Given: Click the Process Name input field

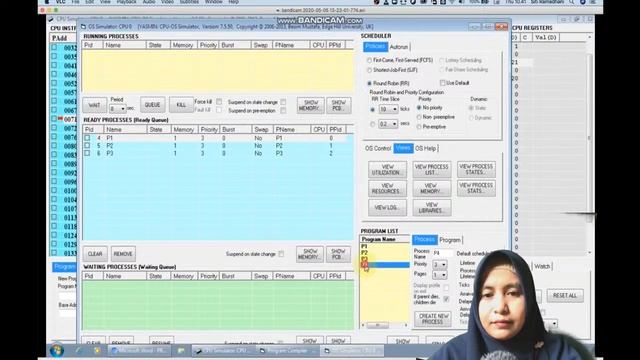Looking at the screenshot, I should pyautogui.click(x=442, y=253).
